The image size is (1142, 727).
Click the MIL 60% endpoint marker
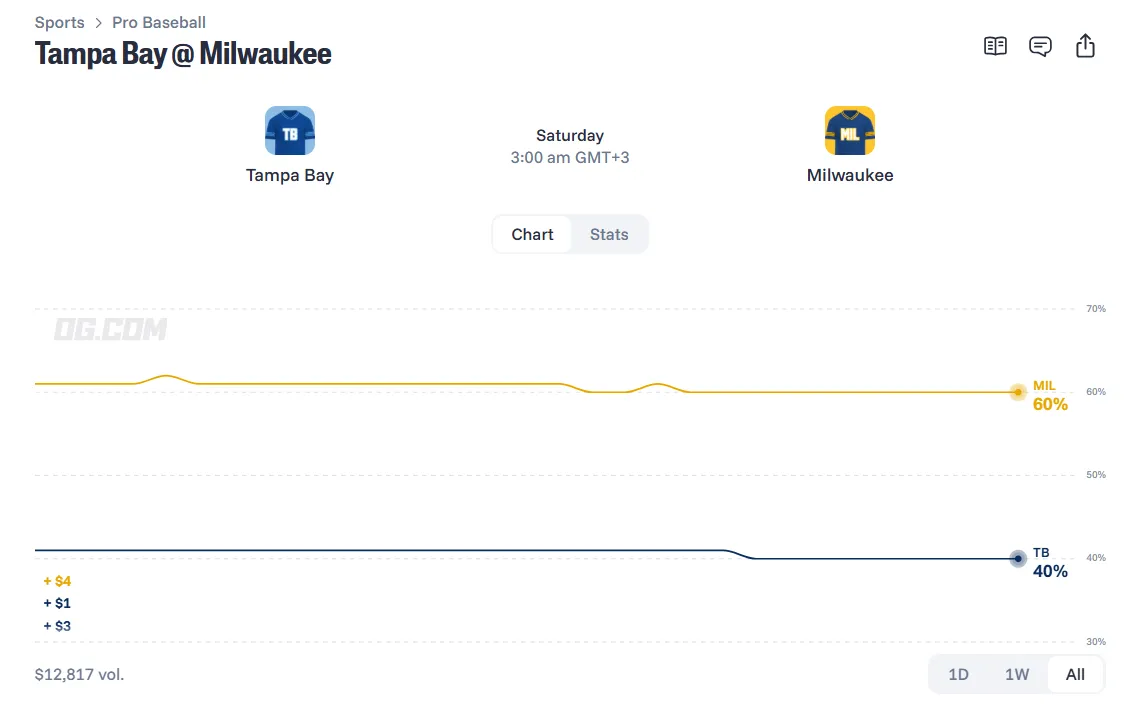tap(1018, 392)
